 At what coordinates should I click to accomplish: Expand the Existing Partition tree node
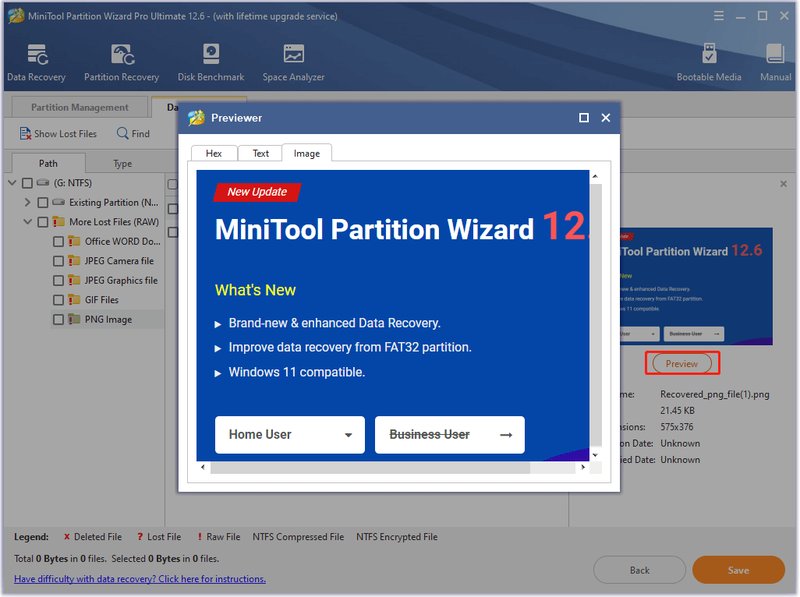[28, 203]
